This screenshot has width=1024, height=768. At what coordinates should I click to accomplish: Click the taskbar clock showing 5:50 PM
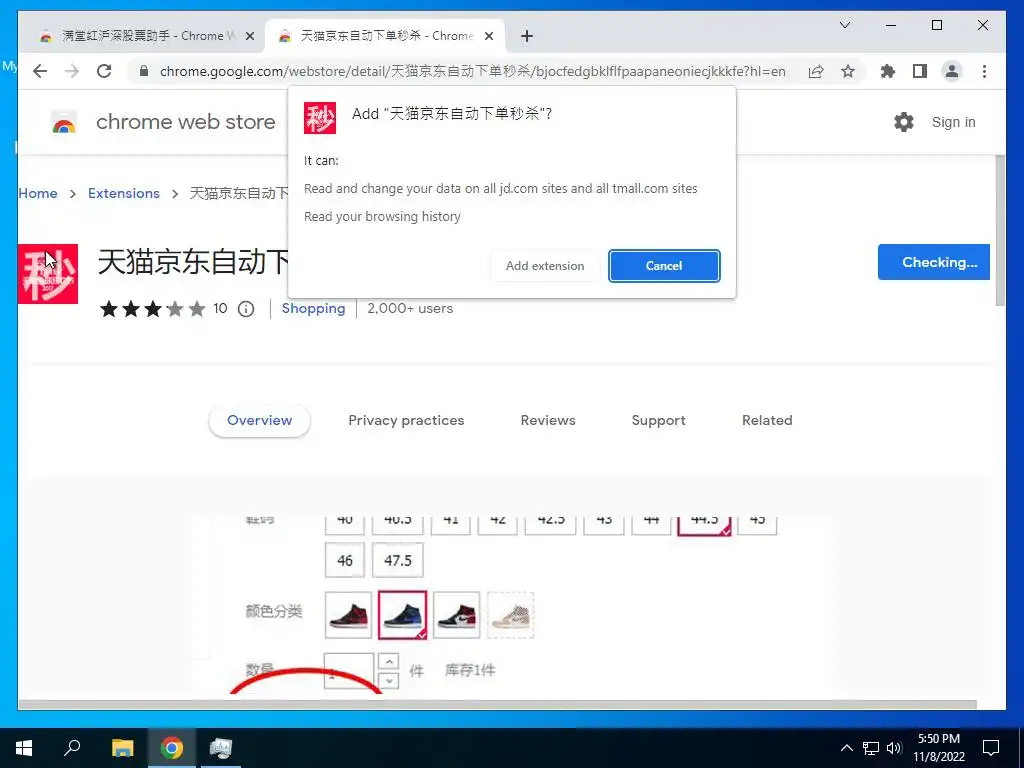(x=939, y=748)
